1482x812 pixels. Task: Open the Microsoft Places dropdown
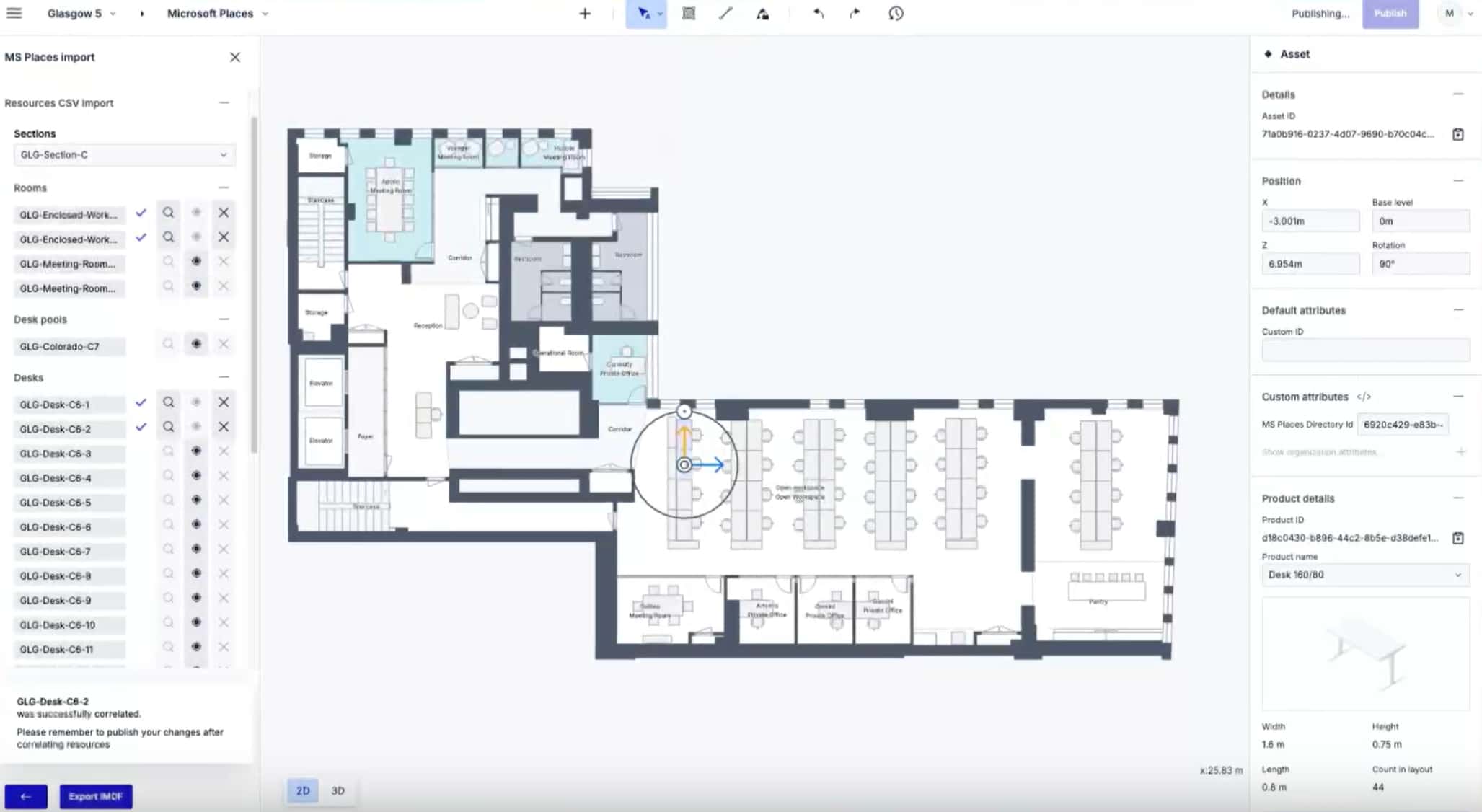[x=217, y=14]
